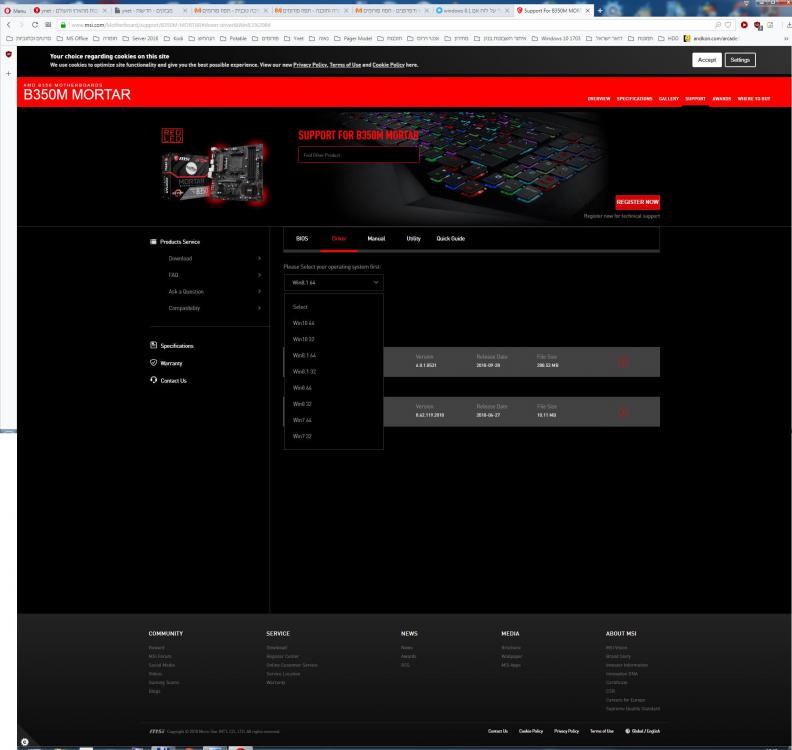Viewport: 792px width, 750px height.
Task: Click the Warranty shield icon
Action: point(154,363)
